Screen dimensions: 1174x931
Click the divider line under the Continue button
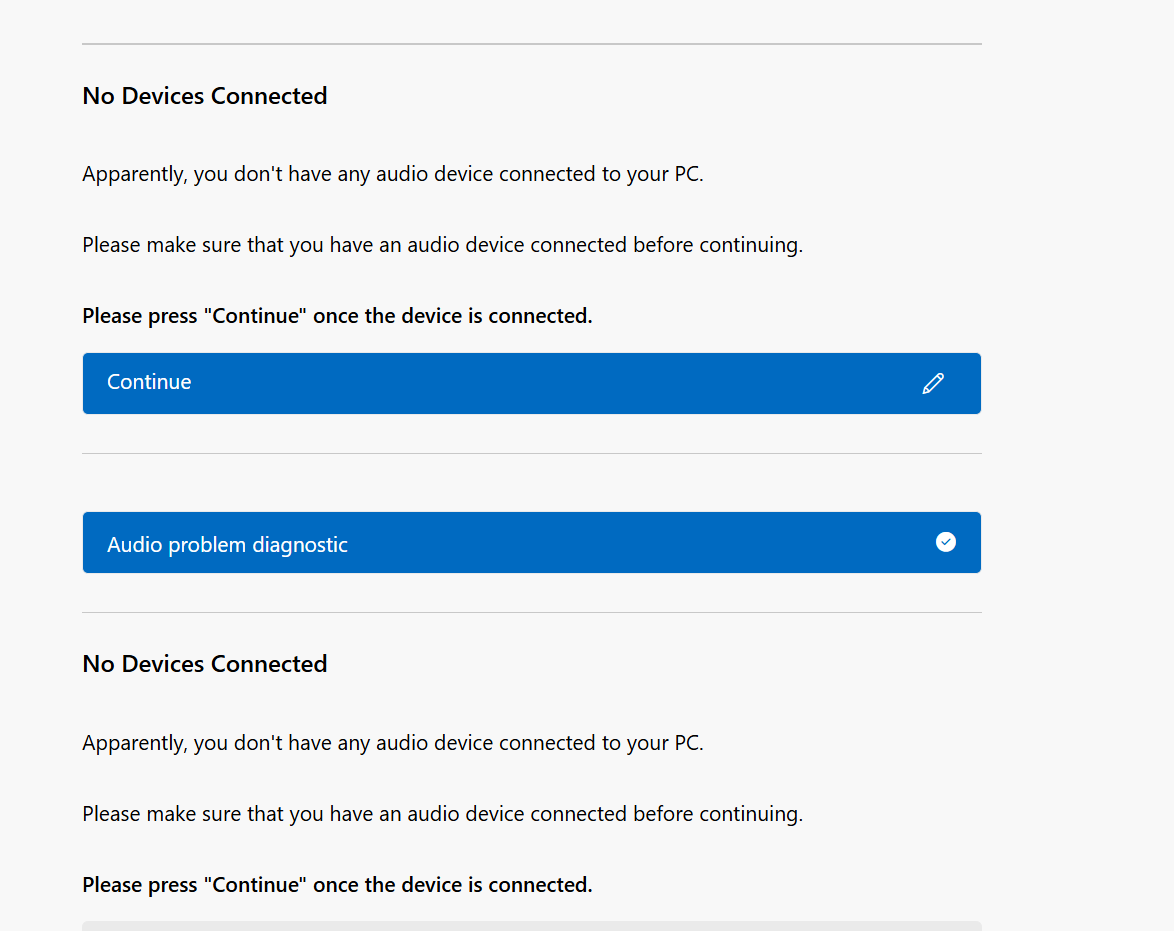[532, 453]
